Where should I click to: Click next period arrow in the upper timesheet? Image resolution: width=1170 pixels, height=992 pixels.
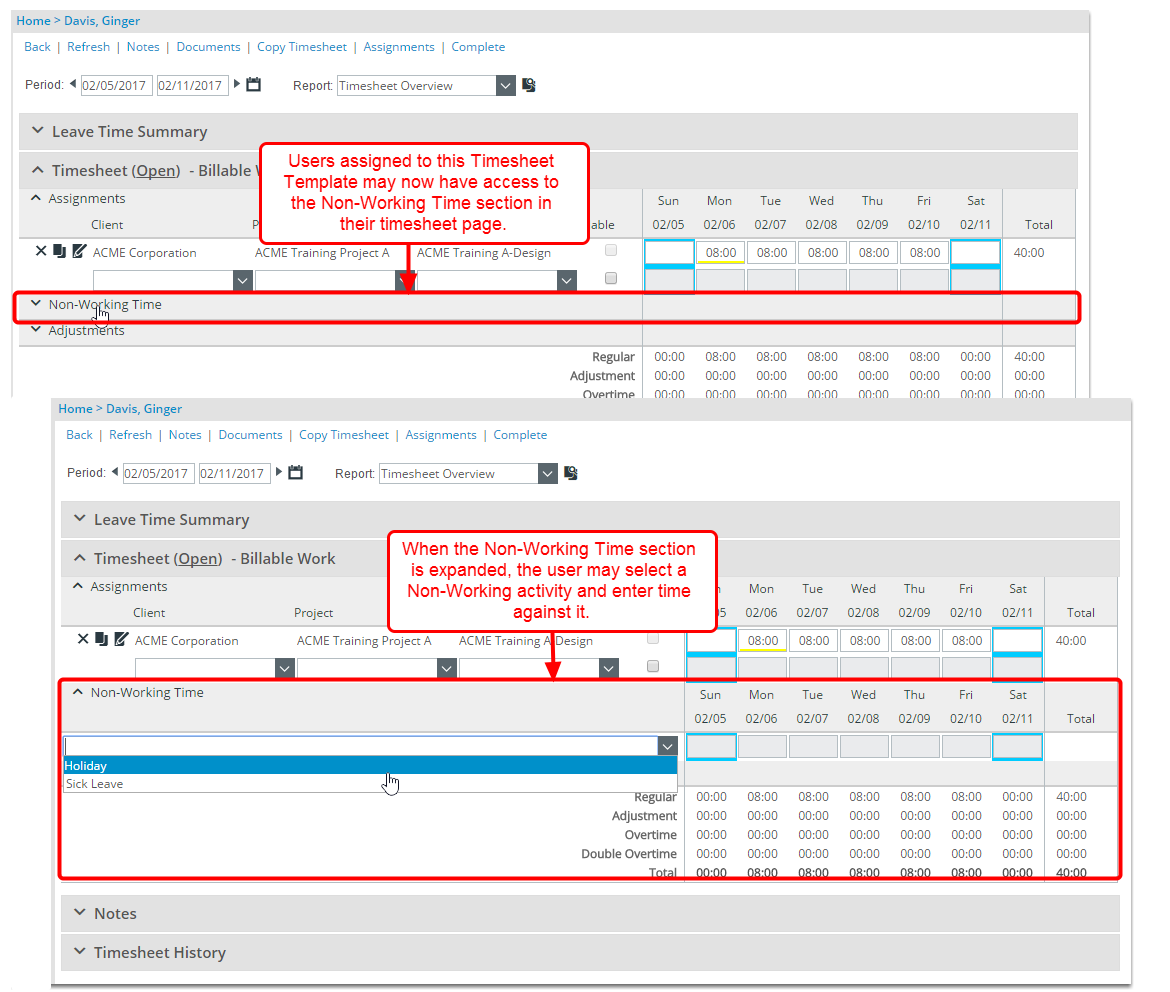237,85
